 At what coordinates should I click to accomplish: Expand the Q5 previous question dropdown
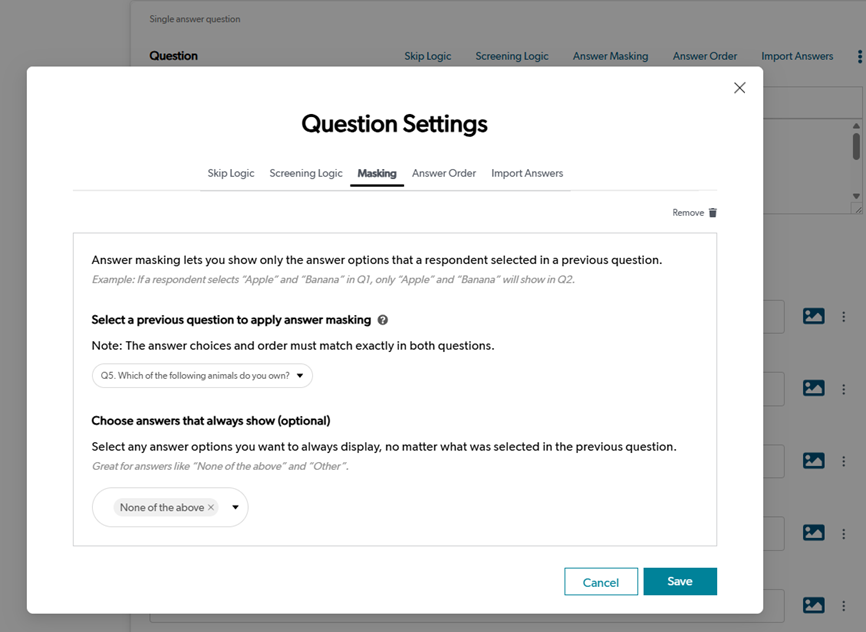tap(300, 376)
